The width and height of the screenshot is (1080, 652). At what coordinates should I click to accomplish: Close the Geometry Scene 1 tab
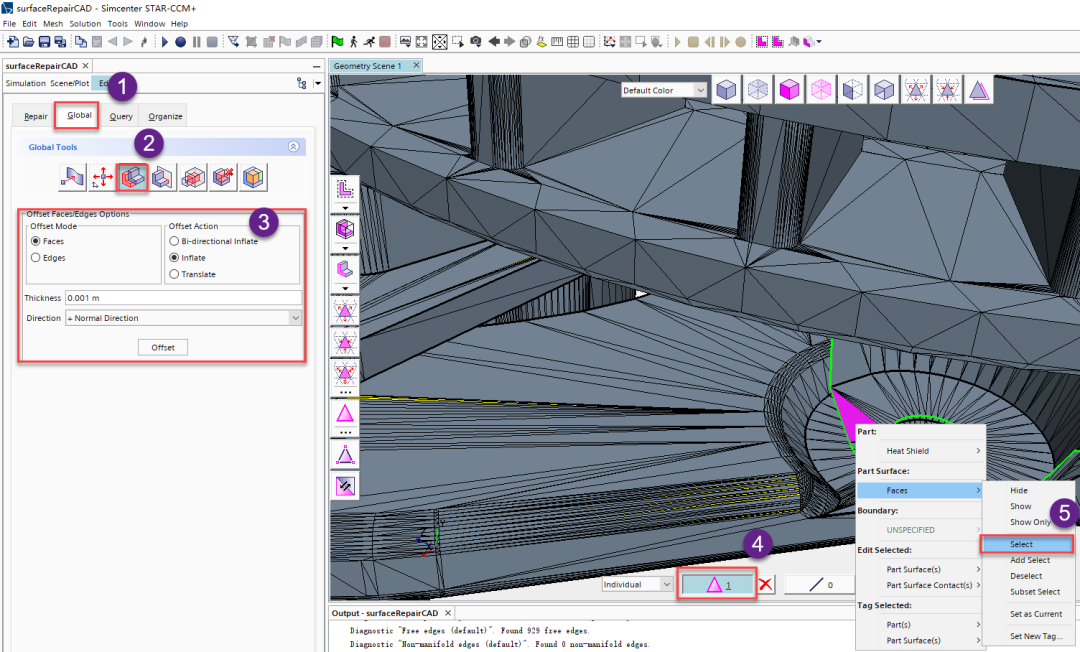[416, 65]
